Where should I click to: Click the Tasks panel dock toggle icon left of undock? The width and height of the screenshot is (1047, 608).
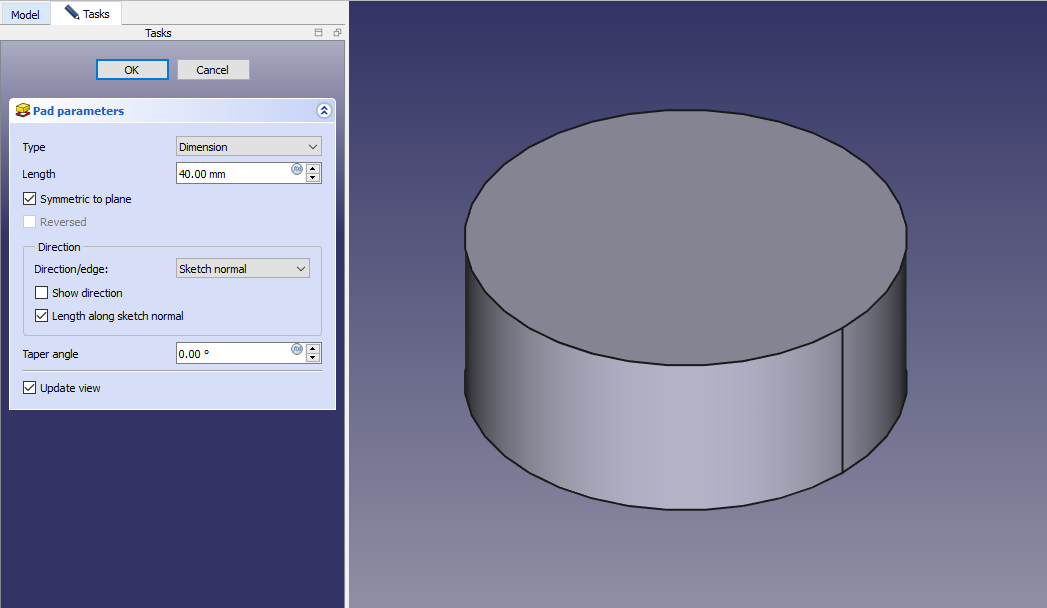[x=319, y=33]
